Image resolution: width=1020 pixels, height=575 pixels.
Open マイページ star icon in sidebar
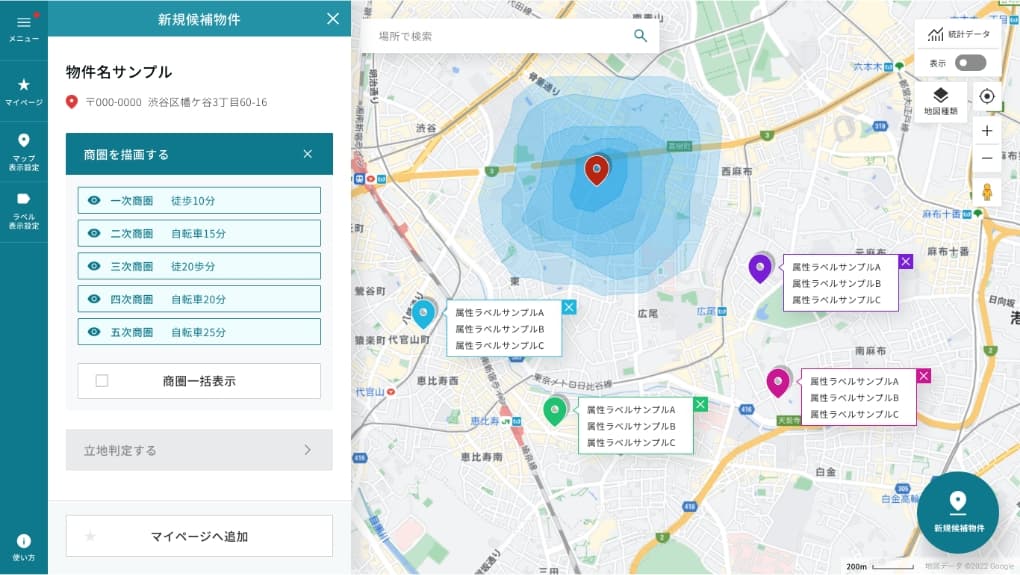coord(23,86)
